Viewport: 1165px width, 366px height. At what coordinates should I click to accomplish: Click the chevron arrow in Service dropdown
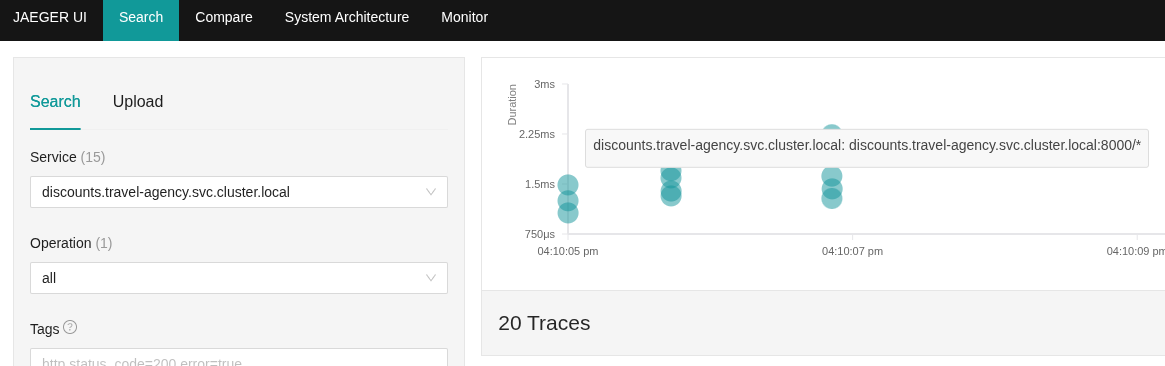(431, 192)
